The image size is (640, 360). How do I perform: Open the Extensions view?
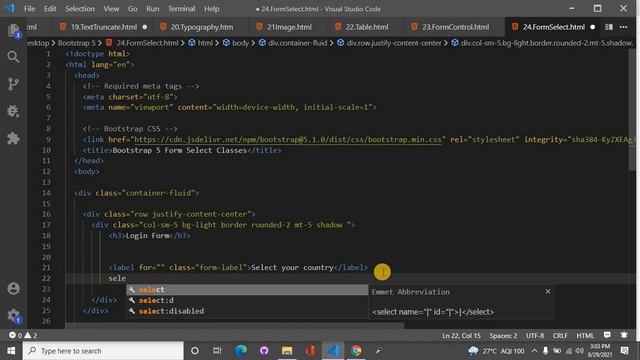(x=13, y=138)
